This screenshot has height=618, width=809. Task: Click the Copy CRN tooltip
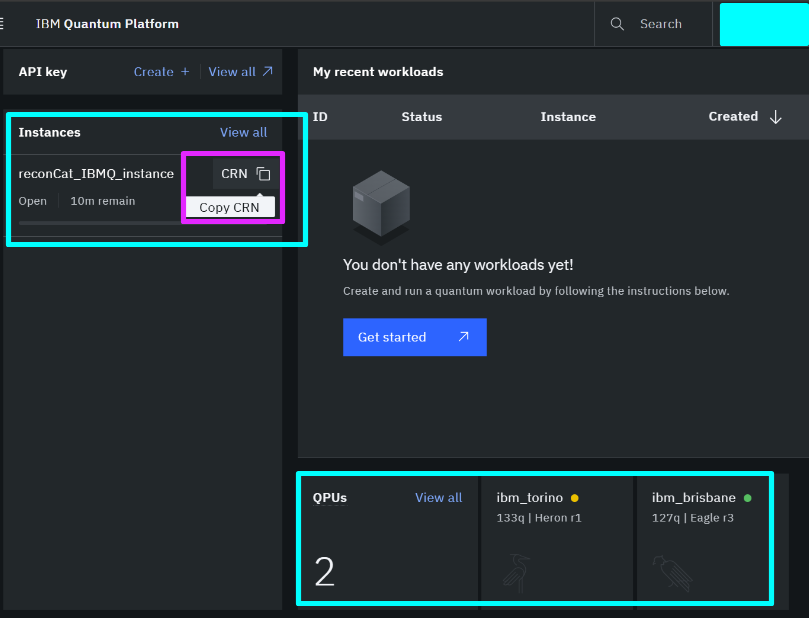tap(230, 207)
